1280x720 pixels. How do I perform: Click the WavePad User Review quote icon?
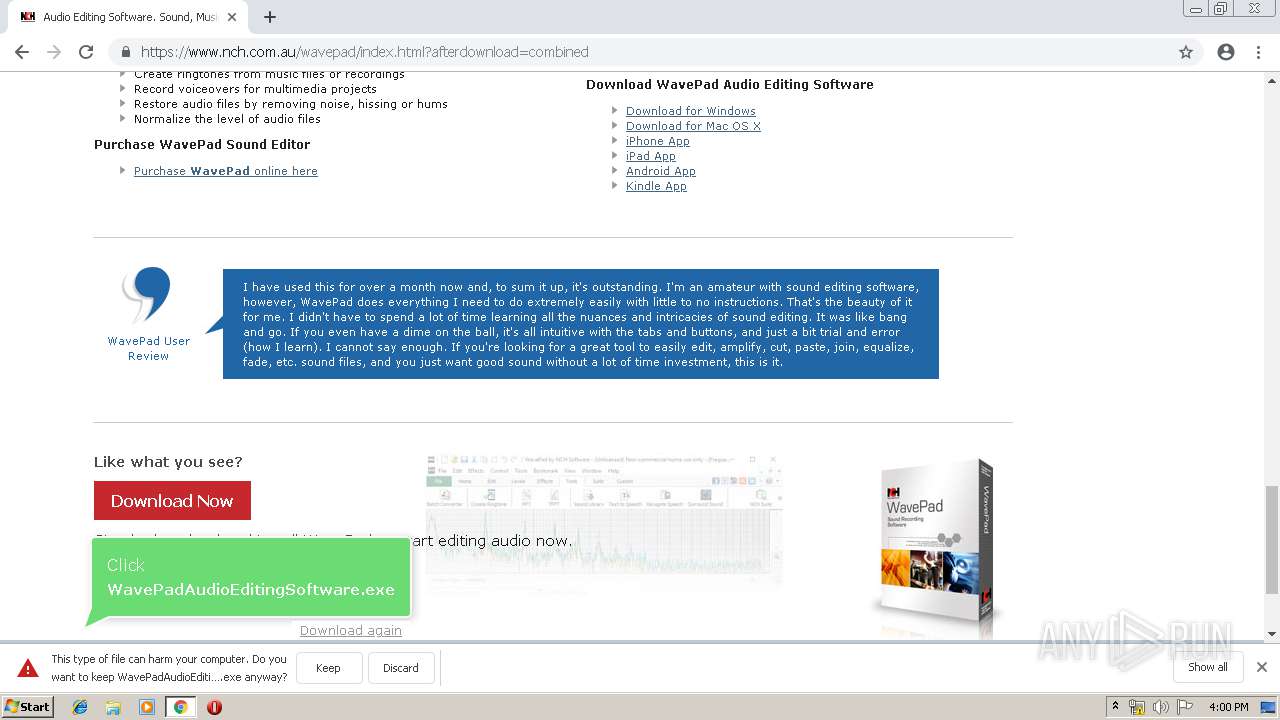tap(148, 294)
